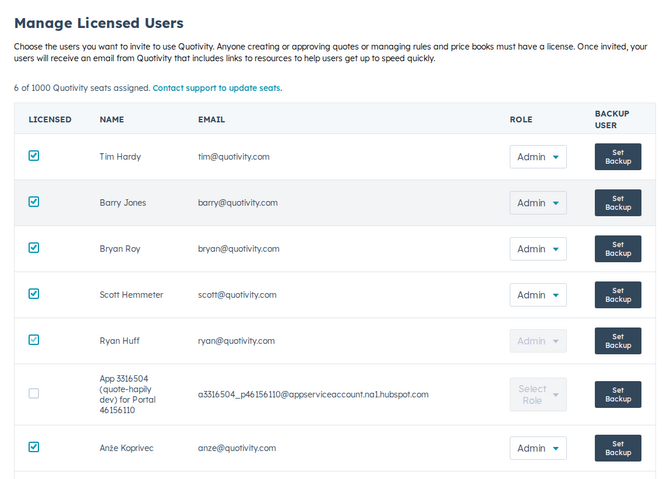
Task: Click Set Backup for Tim Hardy
Action: pyautogui.click(x=618, y=157)
